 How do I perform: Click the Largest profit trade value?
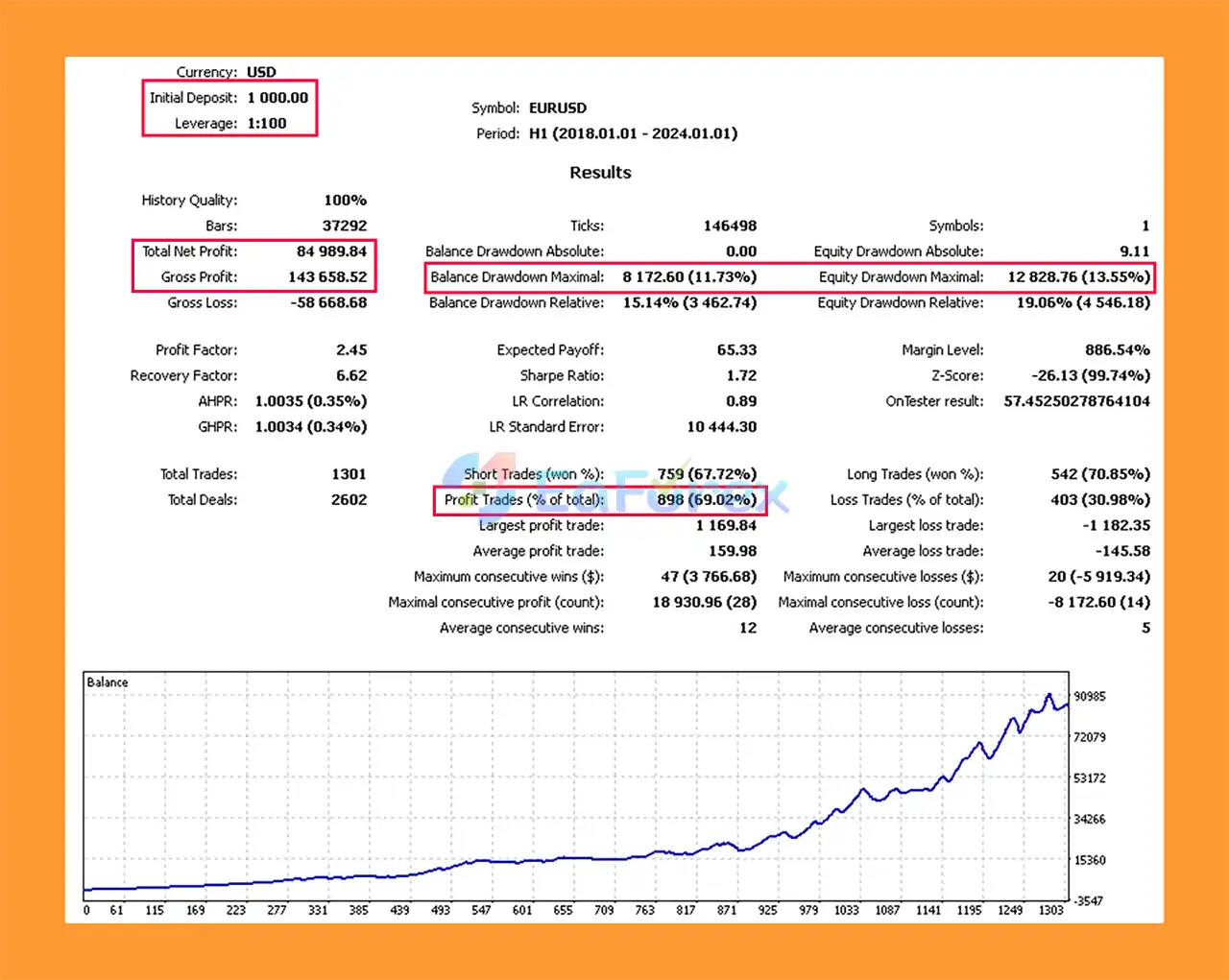coord(725,525)
